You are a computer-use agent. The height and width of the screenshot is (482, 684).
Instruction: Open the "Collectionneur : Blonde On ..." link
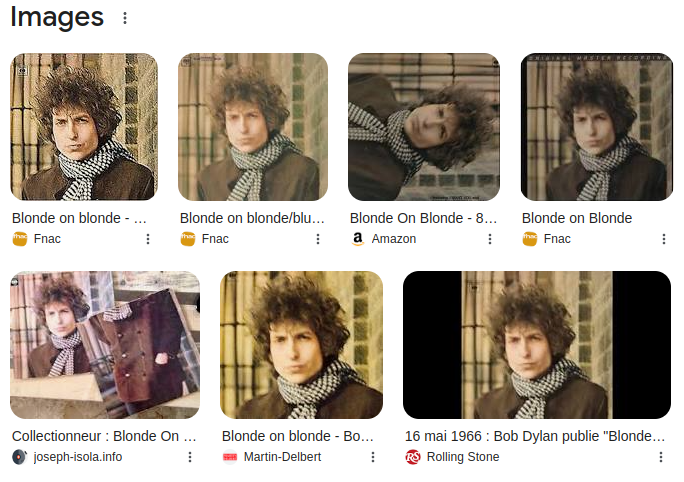(104, 436)
